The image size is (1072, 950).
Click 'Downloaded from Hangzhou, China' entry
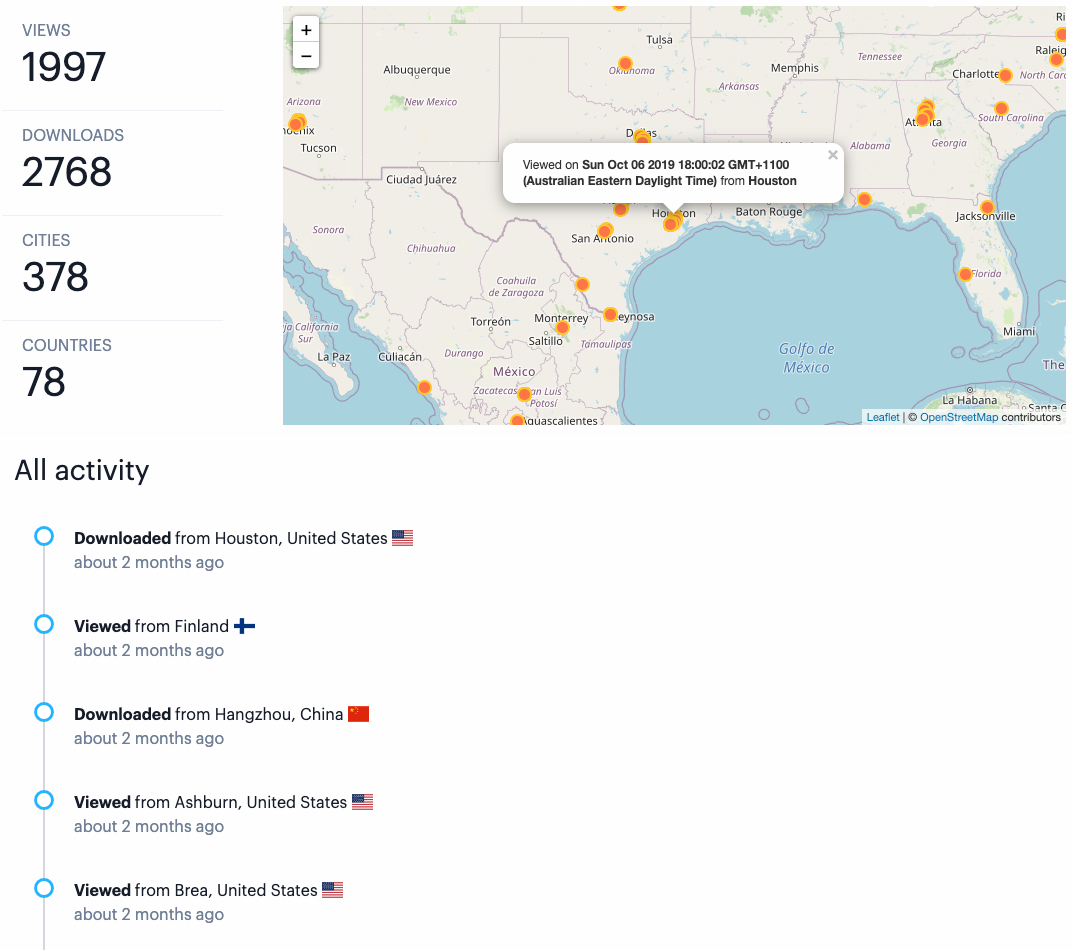(222, 714)
